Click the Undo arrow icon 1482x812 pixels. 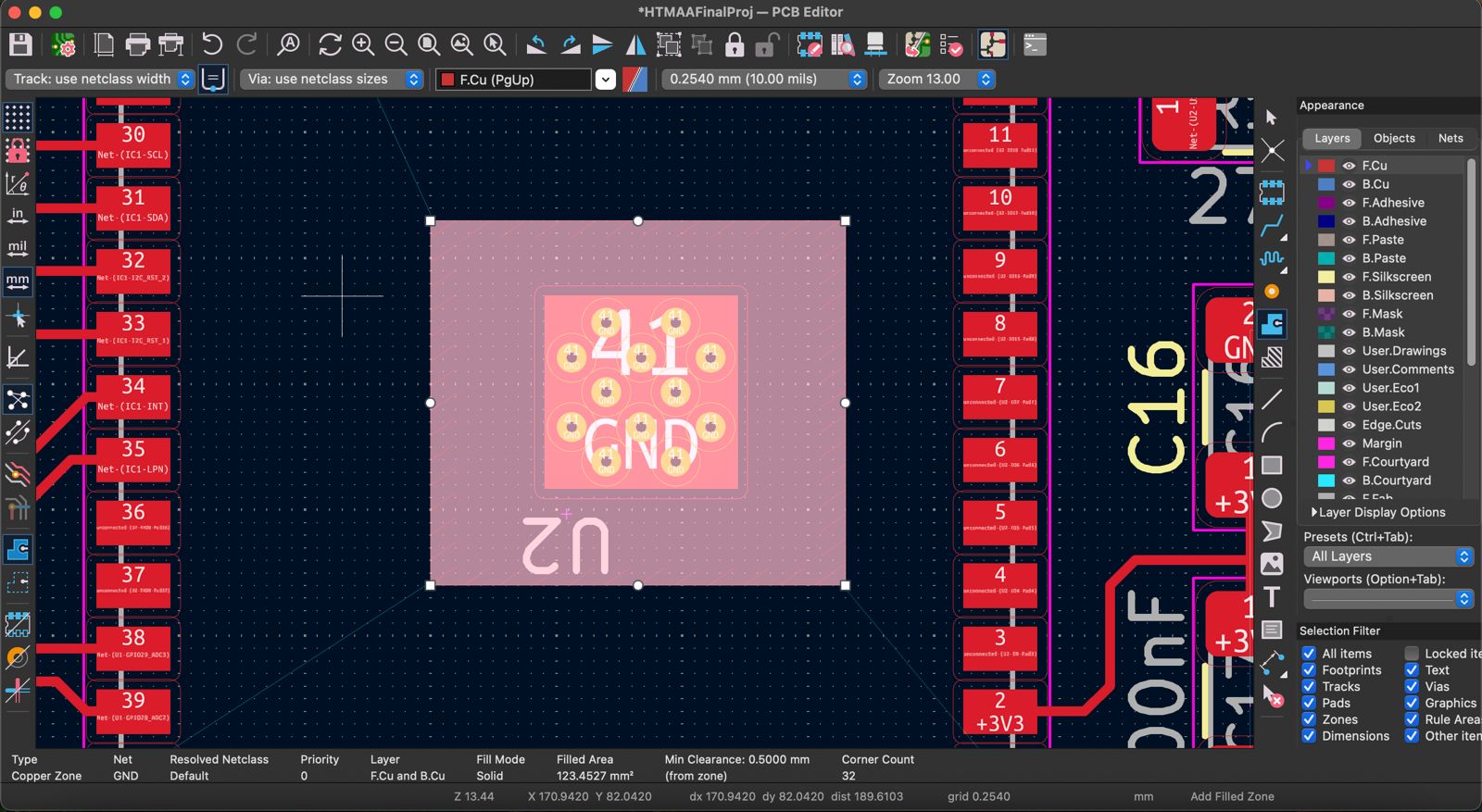[212, 44]
